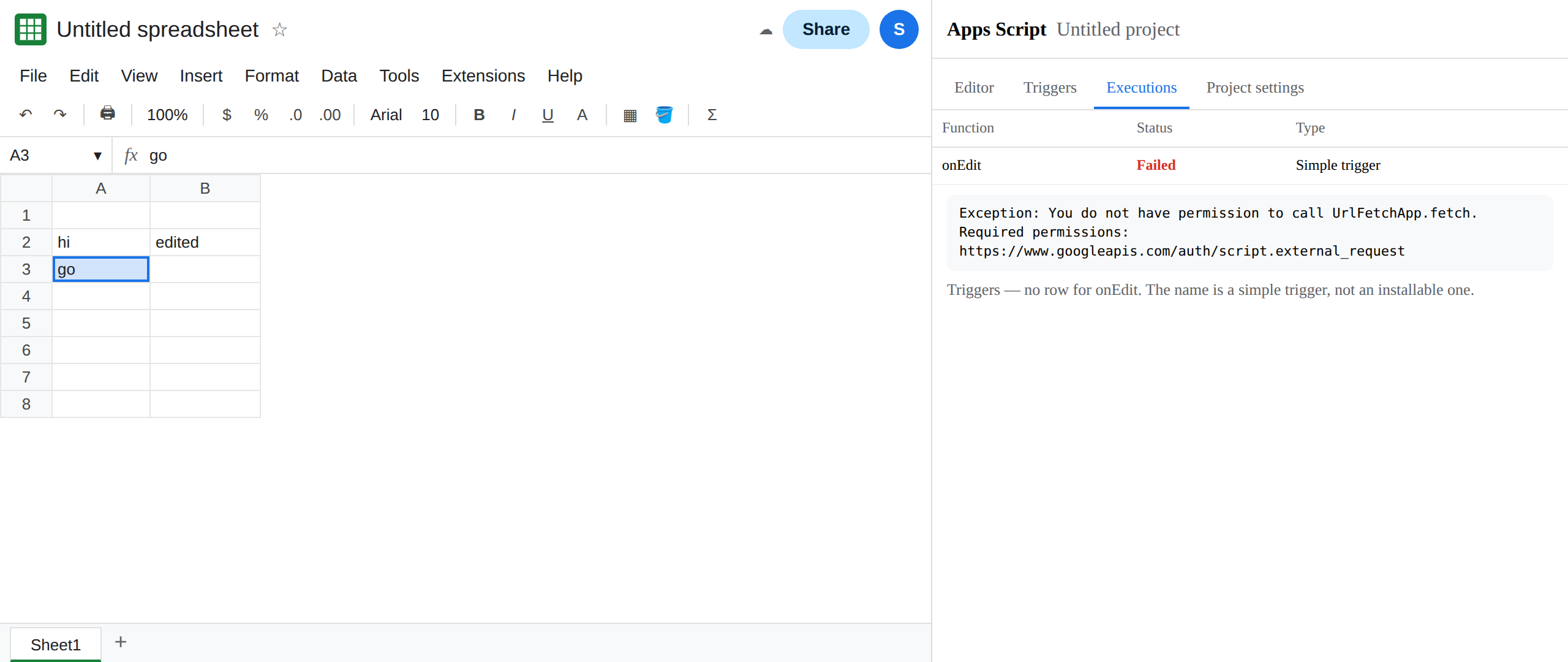Open the Data menu
The width and height of the screenshot is (1568, 662).
pos(339,76)
